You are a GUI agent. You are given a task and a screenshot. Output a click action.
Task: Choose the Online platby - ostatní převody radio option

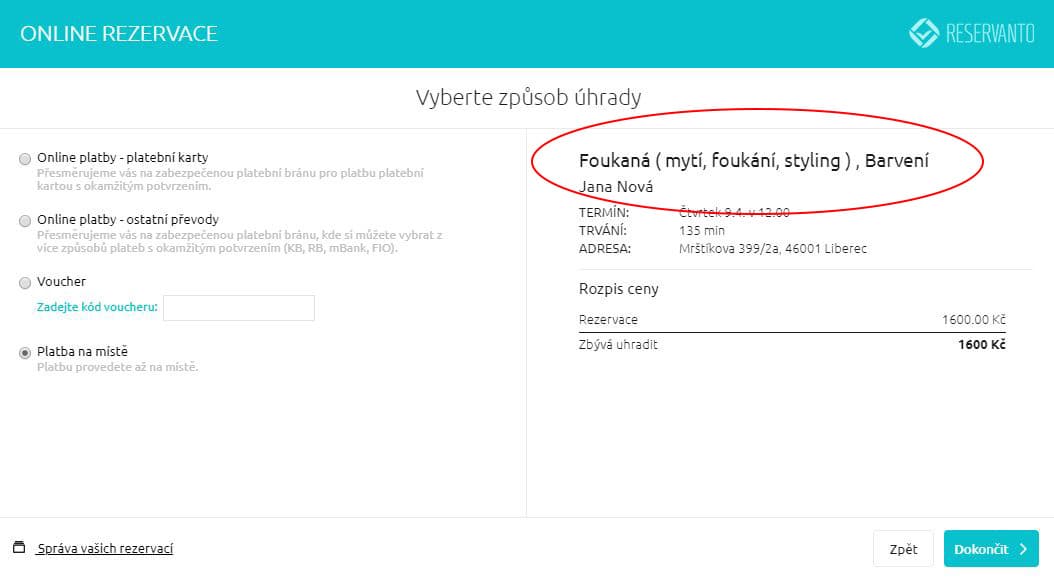point(25,220)
